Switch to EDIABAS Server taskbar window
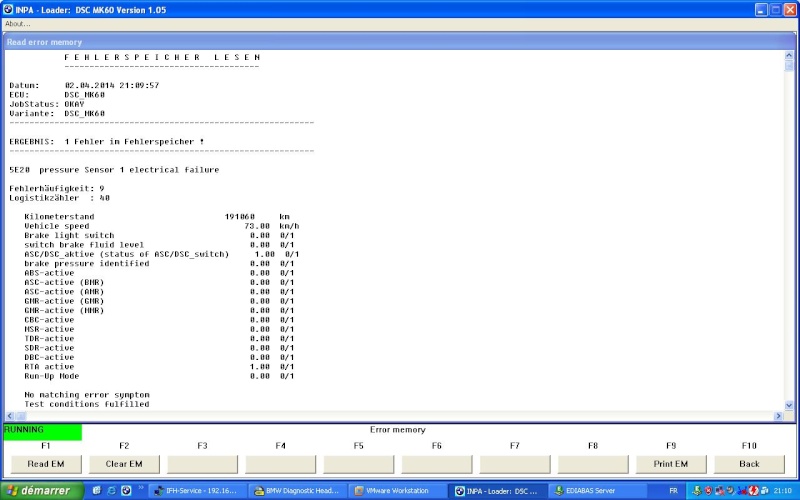 point(597,491)
